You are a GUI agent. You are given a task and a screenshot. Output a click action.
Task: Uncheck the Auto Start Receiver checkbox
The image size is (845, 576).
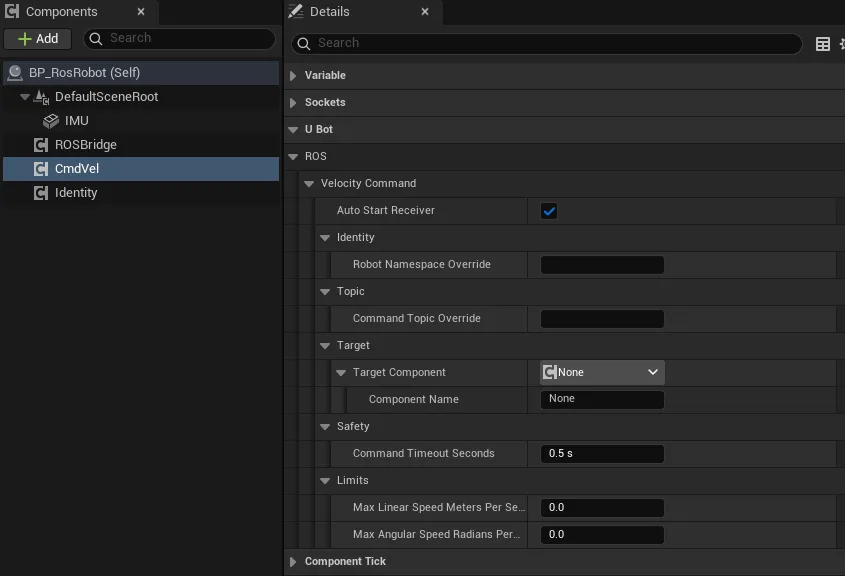(549, 211)
